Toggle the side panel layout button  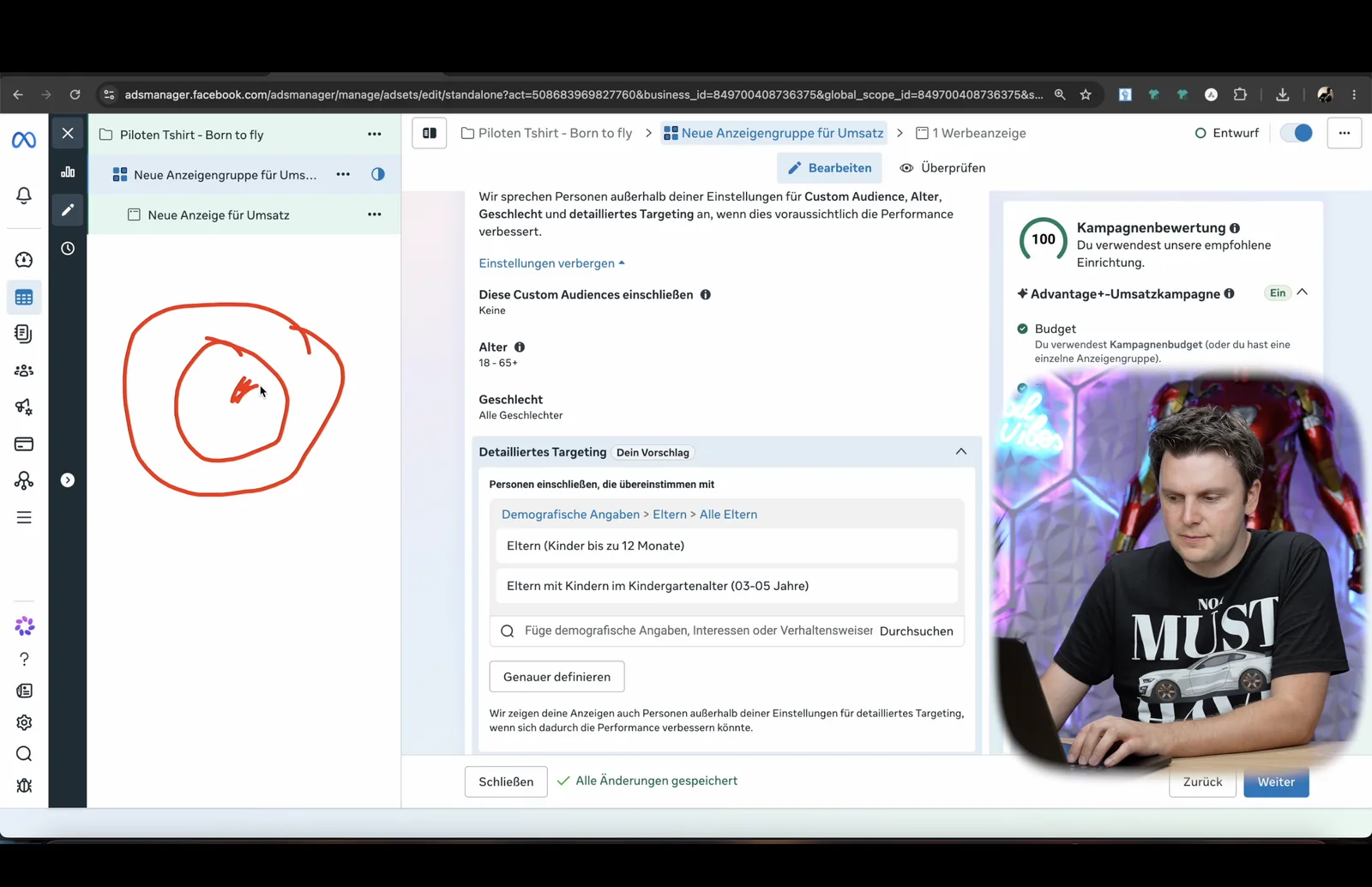(x=430, y=133)
